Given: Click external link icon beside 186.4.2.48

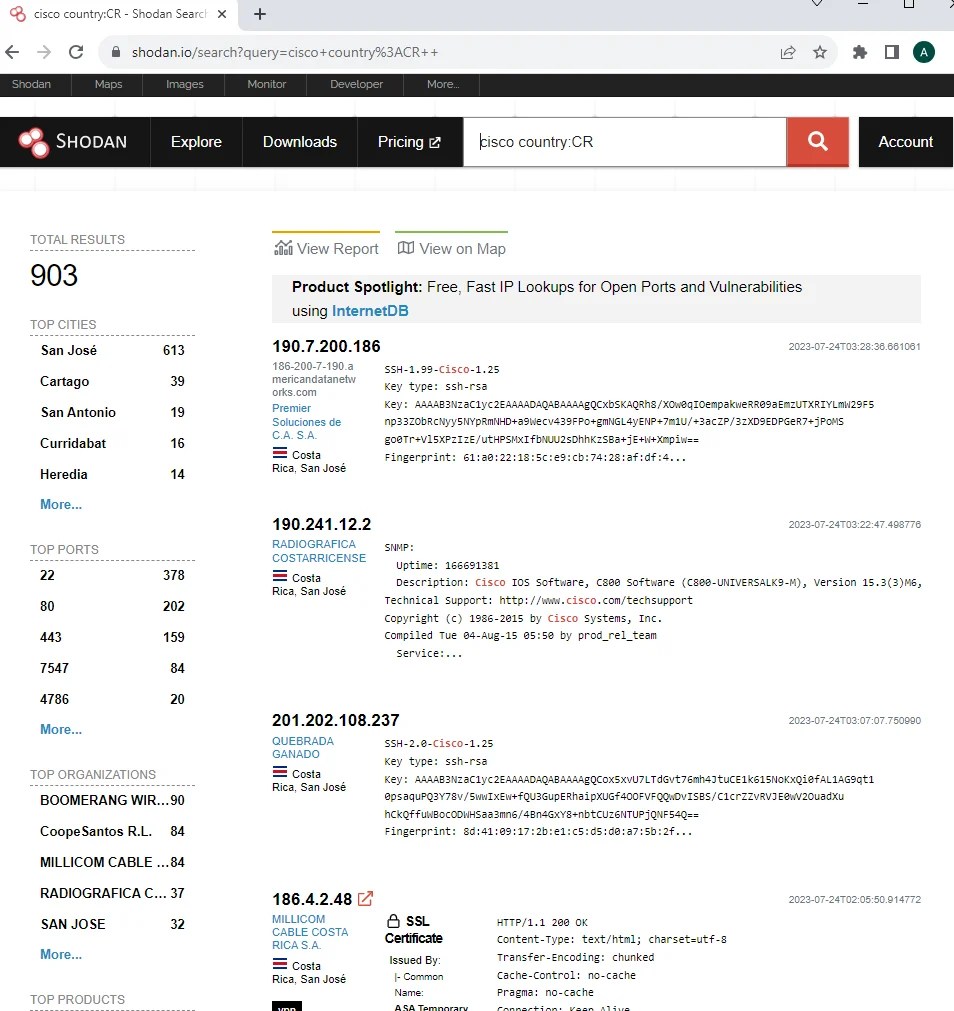Looking at the screenshot, I should pos(365,898).
